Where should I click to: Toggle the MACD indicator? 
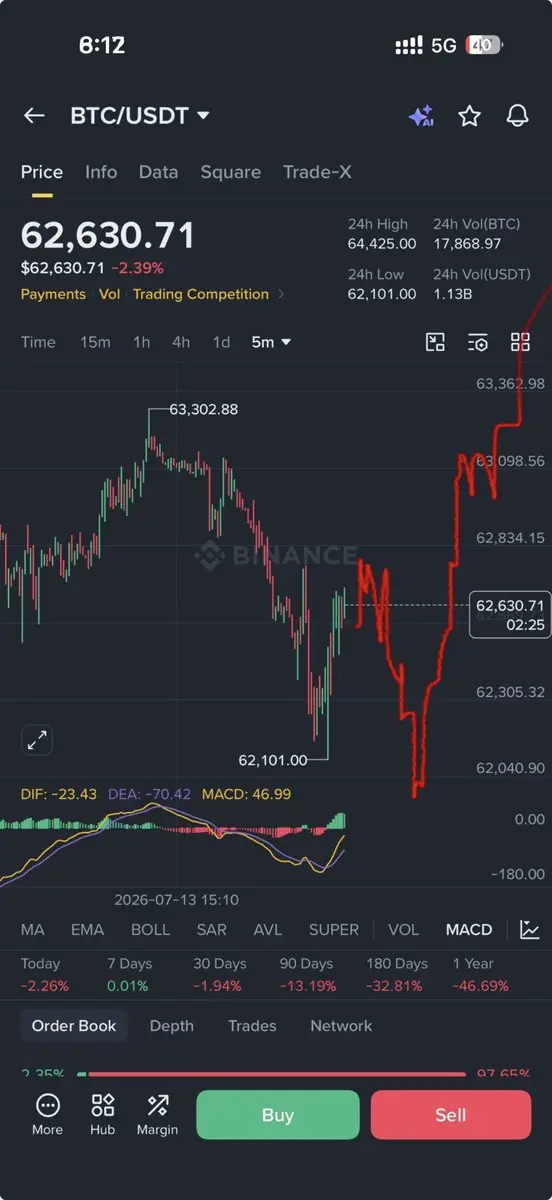pos(469,930)
